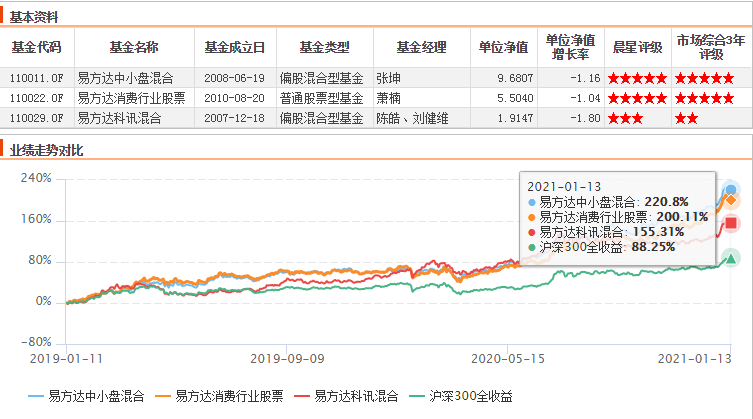Click the 基金类型 column header
The image size is (753, 419).
[325, 47]
